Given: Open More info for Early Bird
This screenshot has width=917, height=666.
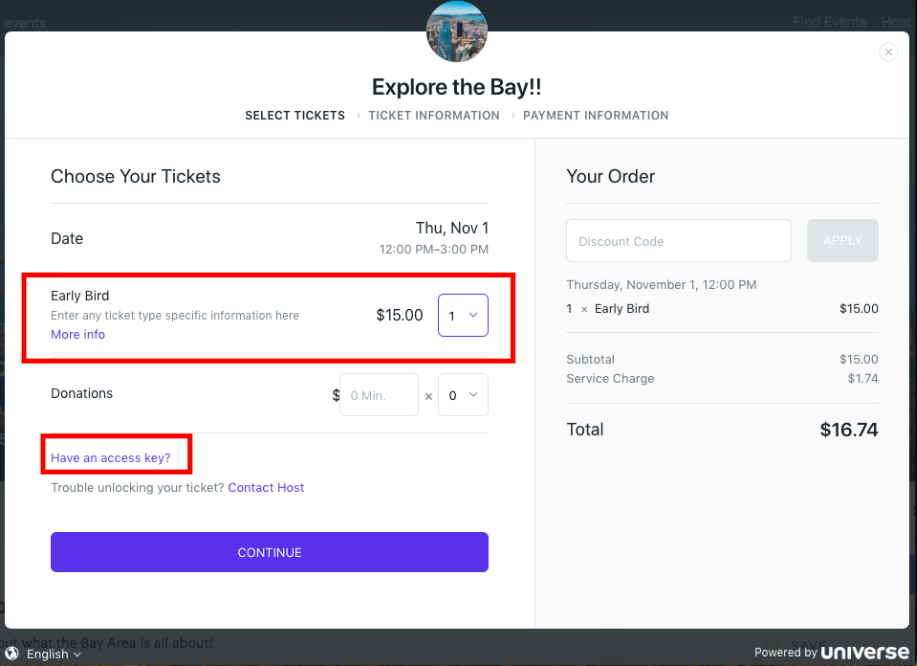Looking at the screenshot, I should (78, 334).
